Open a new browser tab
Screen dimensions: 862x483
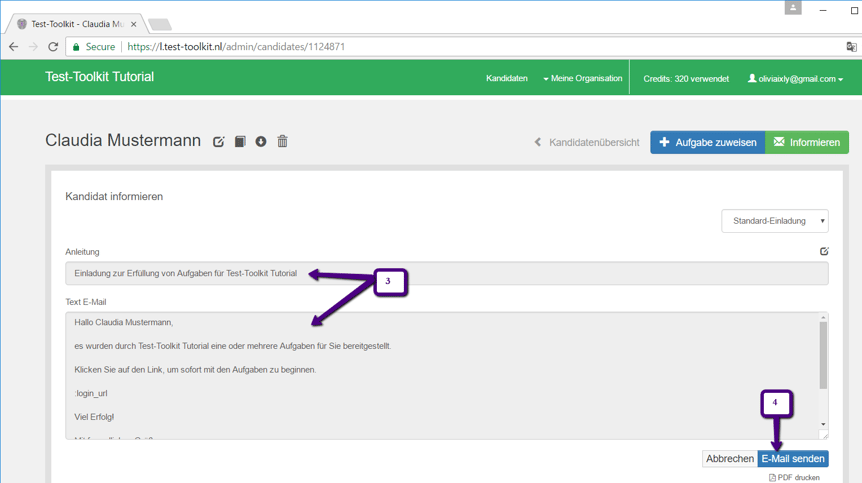point(160,25)
